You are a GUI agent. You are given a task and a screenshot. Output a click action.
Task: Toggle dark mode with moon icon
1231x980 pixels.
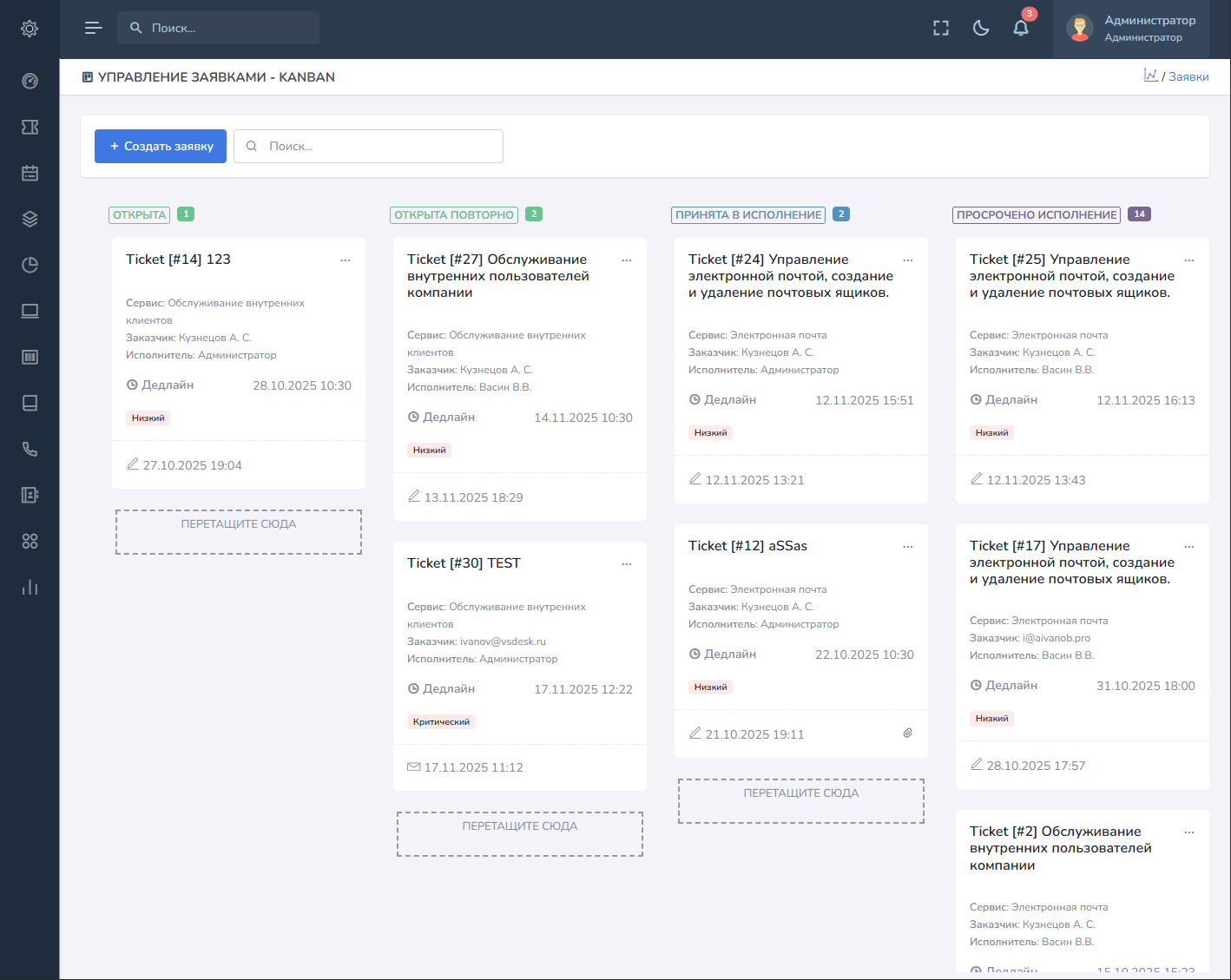coord(981,29)
